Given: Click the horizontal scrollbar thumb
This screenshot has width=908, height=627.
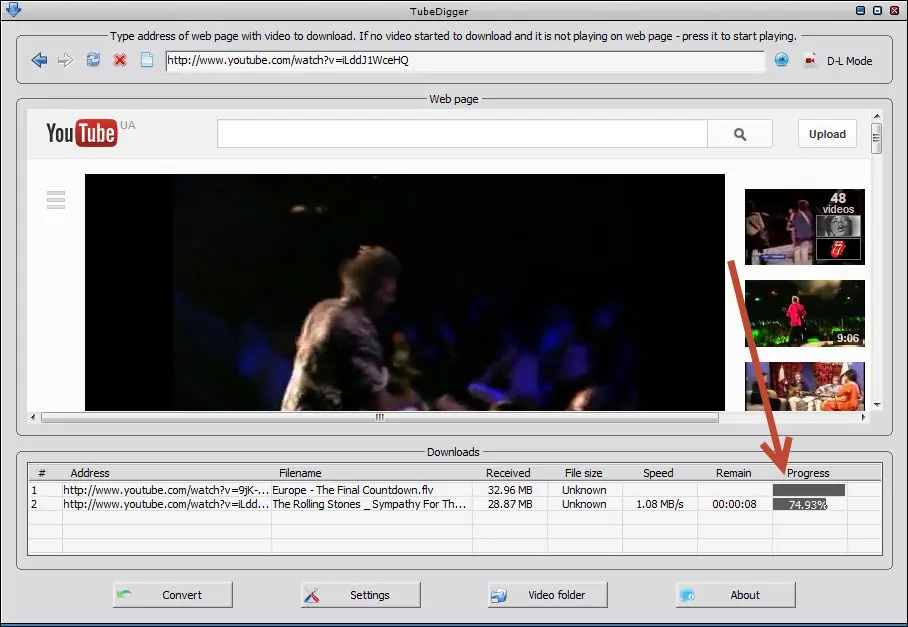Looking at the screenshot, I should (x=380, y=417).
